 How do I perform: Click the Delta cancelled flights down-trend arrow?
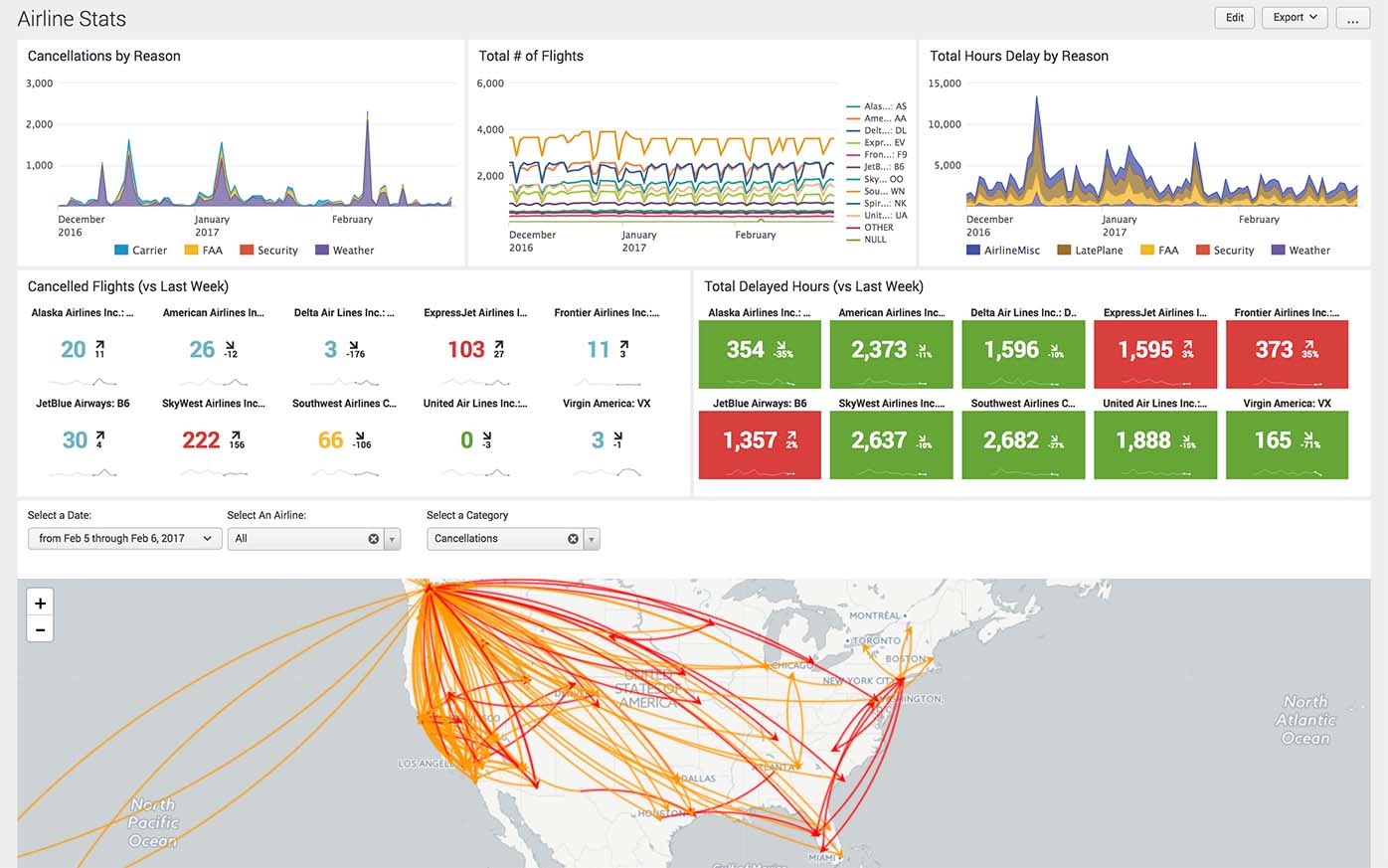(x=356, y=344)
